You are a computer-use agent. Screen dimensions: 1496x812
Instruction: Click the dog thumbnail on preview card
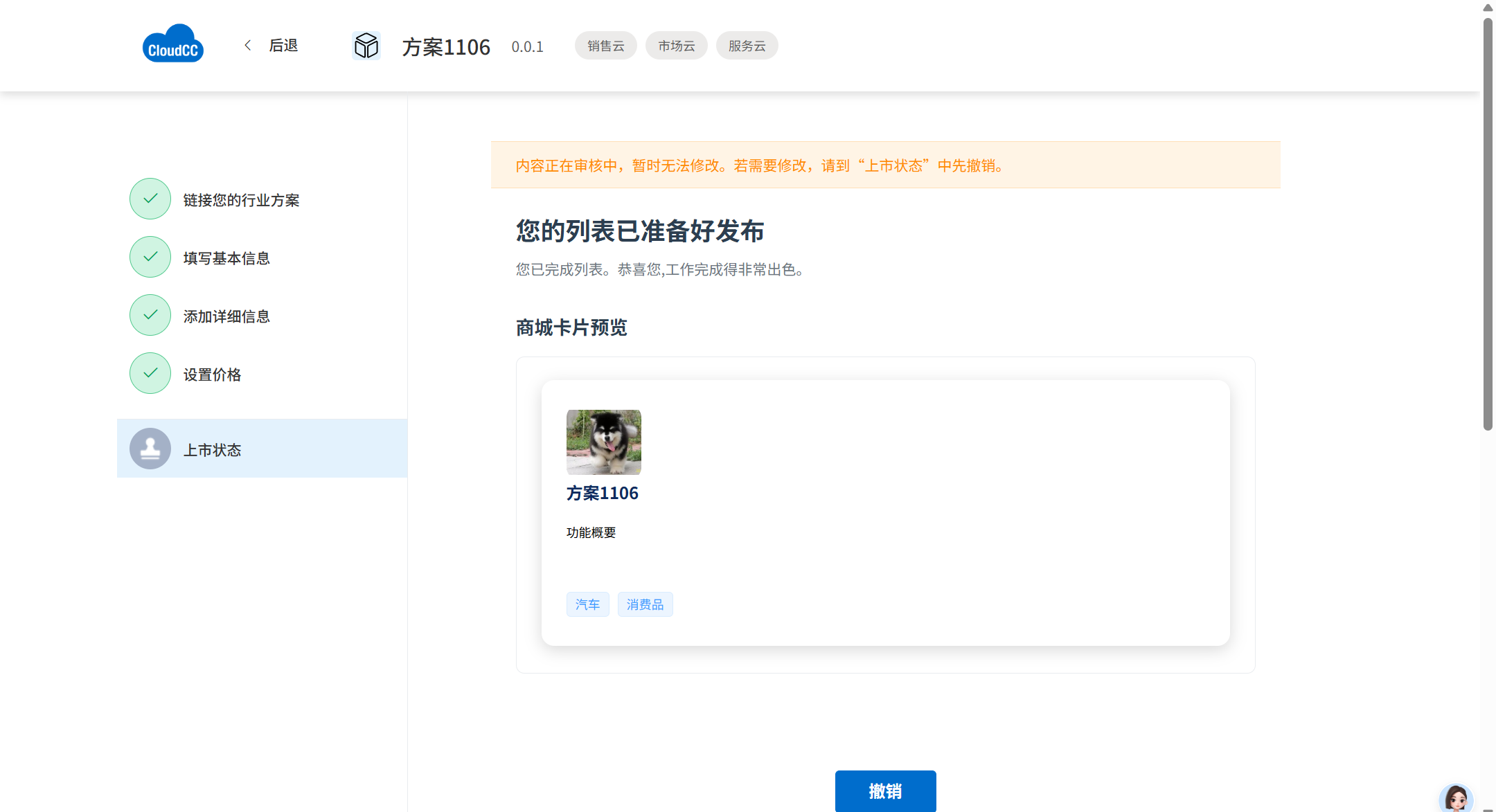(603, 442)
